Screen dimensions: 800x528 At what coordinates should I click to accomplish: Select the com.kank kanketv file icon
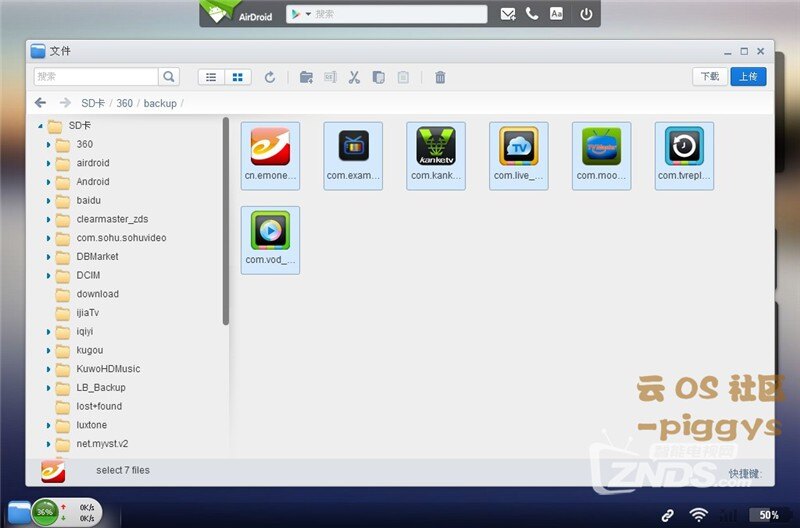pyautogui.click(x=436, y=156)
